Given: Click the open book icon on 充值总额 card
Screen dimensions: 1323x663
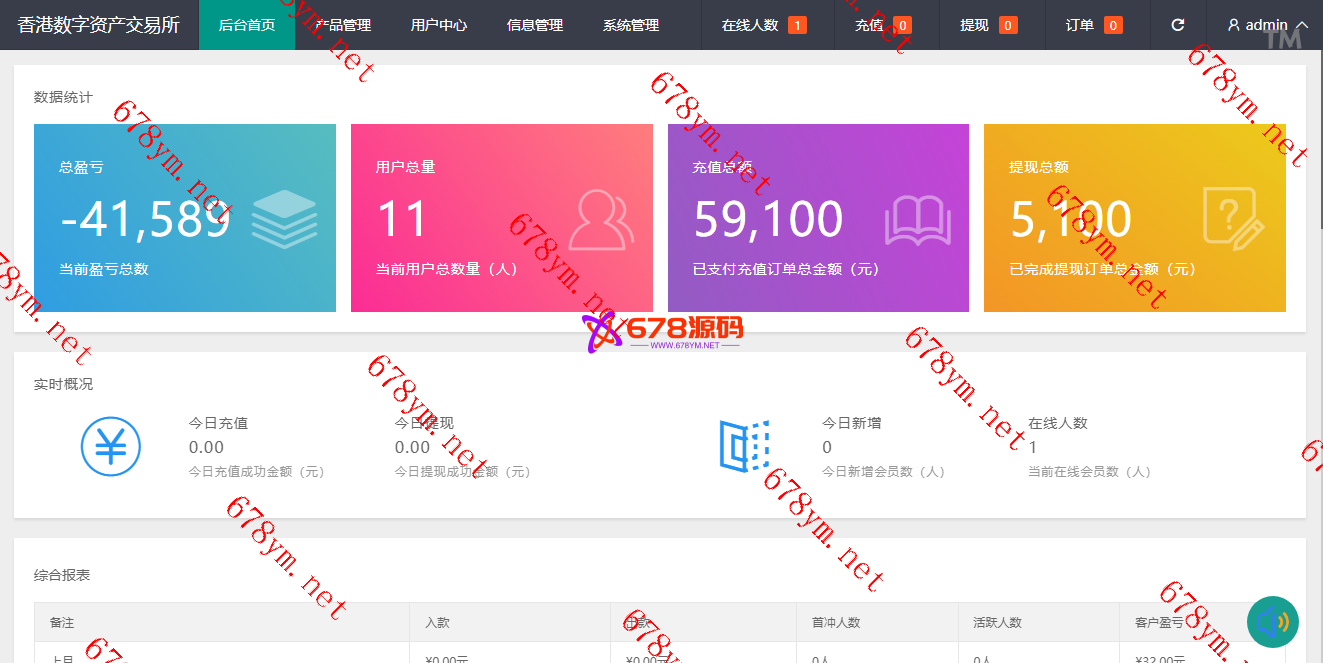Looking at the screenshot, I should [x=917, y=220].
